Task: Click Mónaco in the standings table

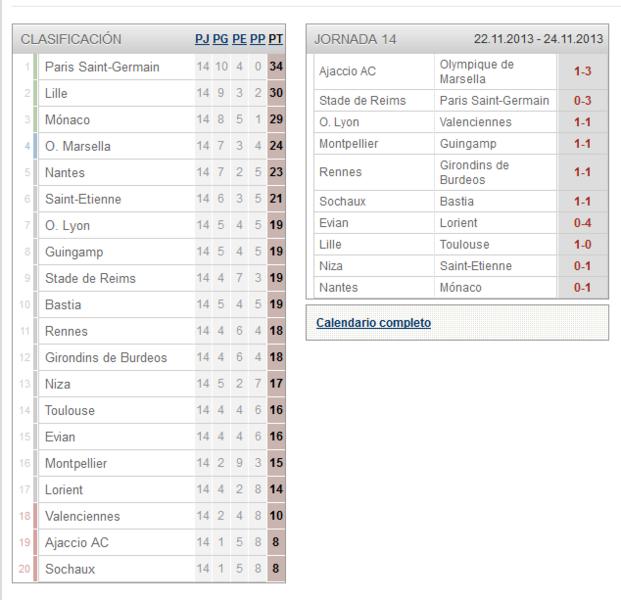Action: tap(67, 120)
